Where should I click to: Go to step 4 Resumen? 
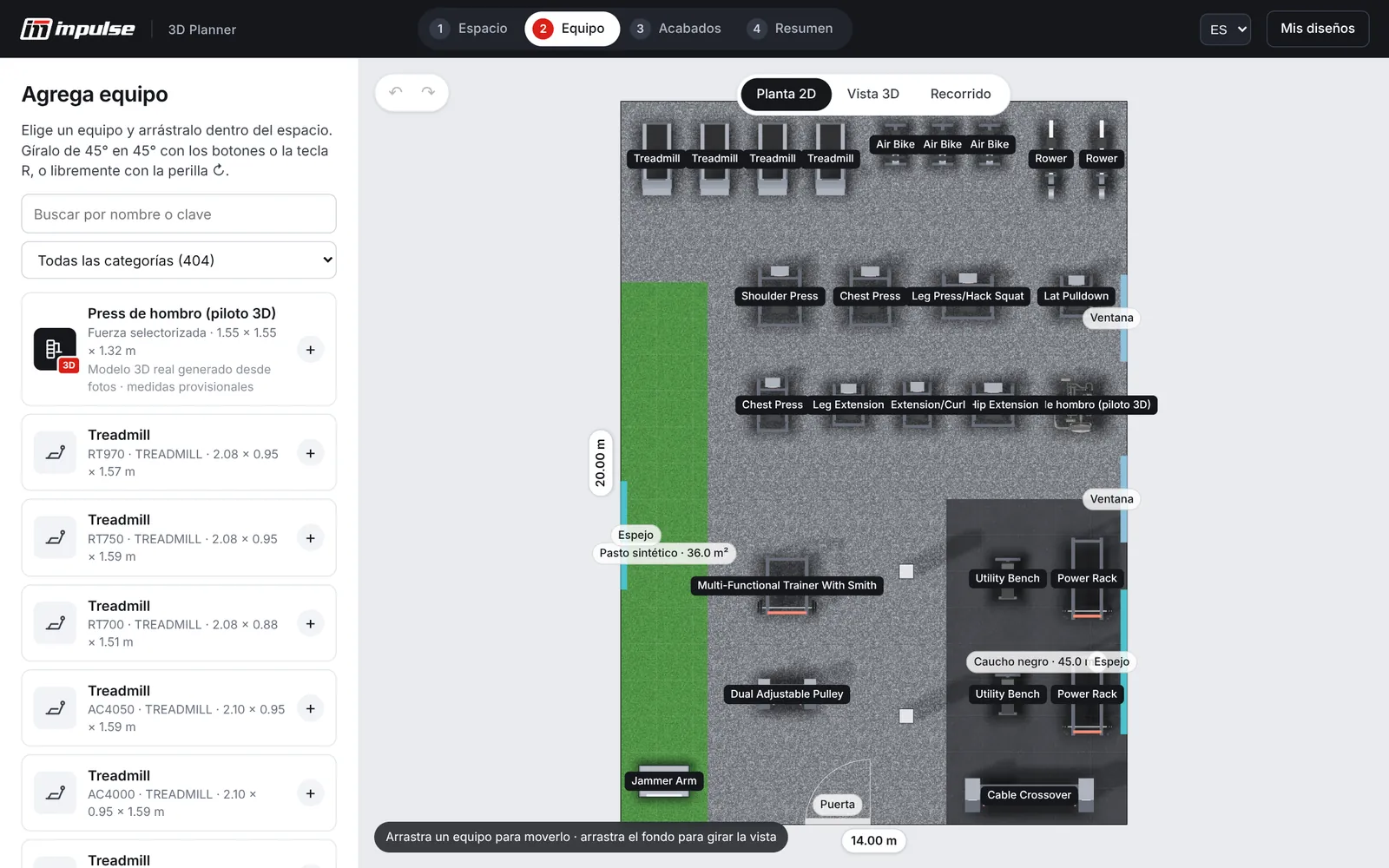point(792,29)
